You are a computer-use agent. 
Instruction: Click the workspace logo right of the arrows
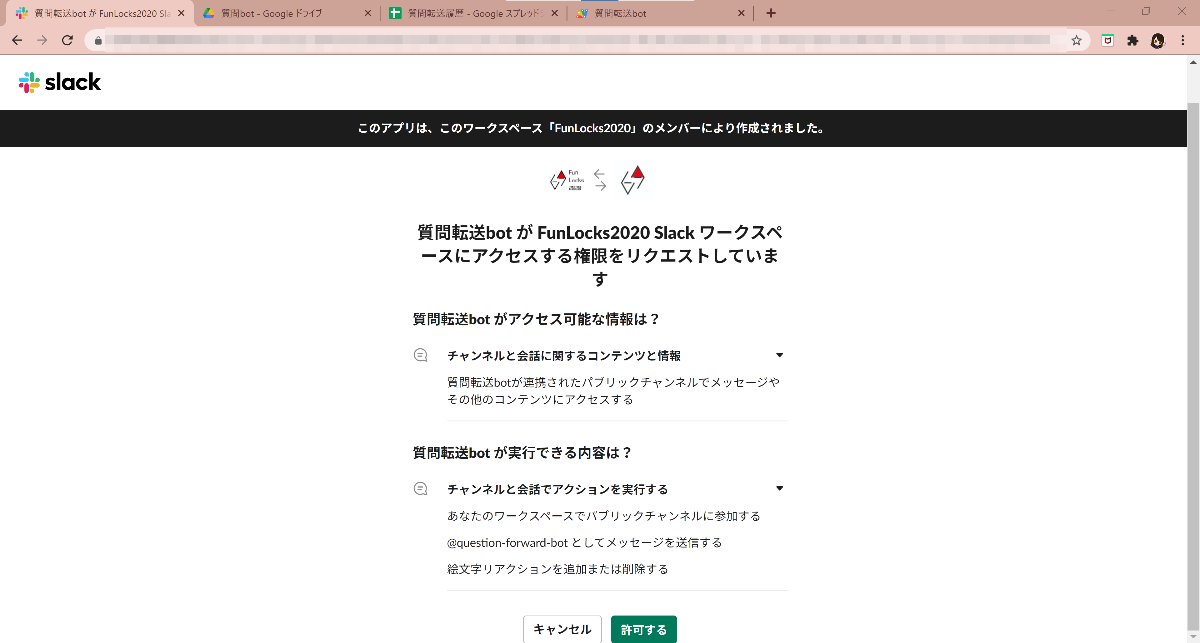pos(633,180)
